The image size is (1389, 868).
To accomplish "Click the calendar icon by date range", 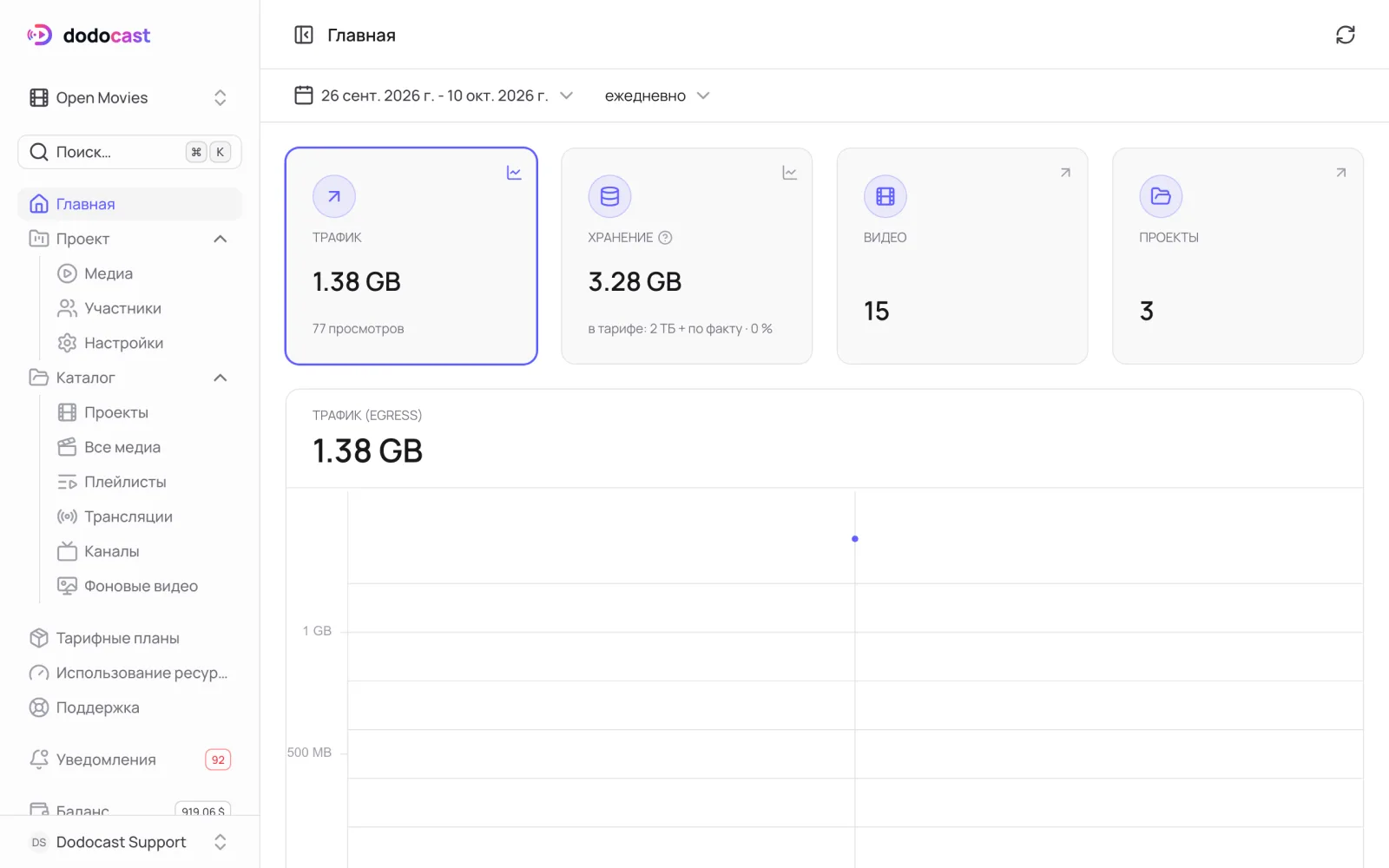I will tap(304, 95).
